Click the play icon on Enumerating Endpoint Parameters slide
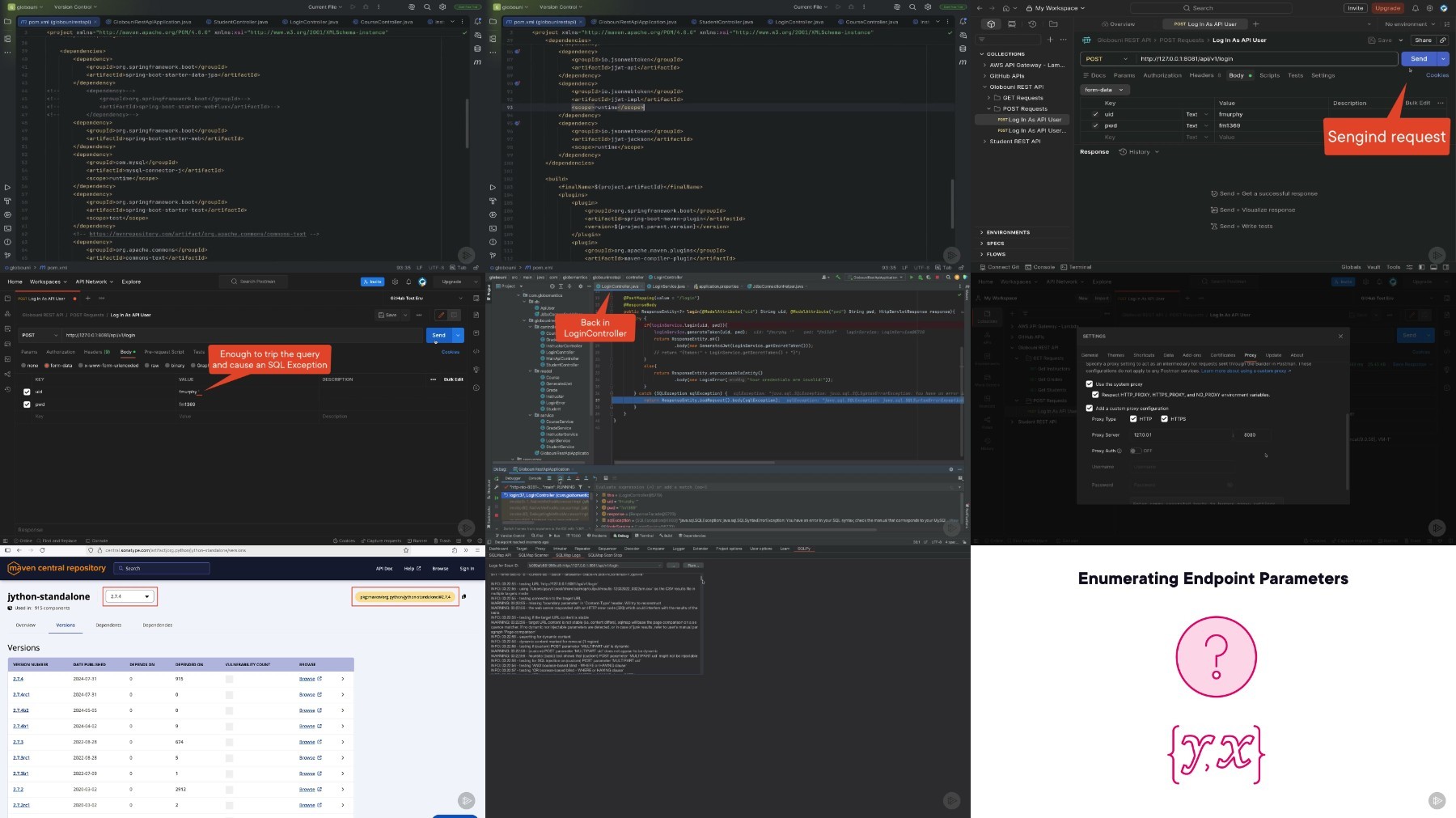 [1437, 800]
